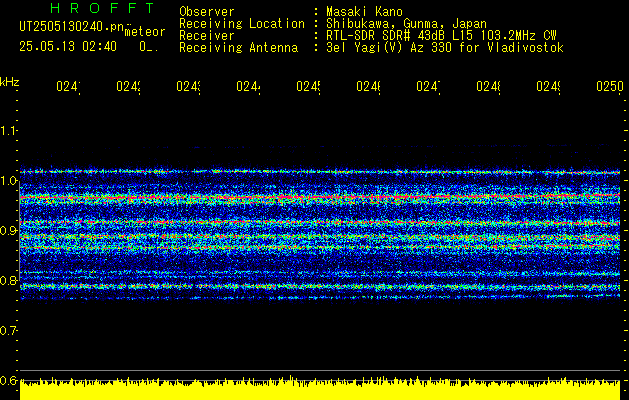This screenshot has height=400, width=629.
Task: Click the kHz axis unit label
Action: click(x=9, y=82)
